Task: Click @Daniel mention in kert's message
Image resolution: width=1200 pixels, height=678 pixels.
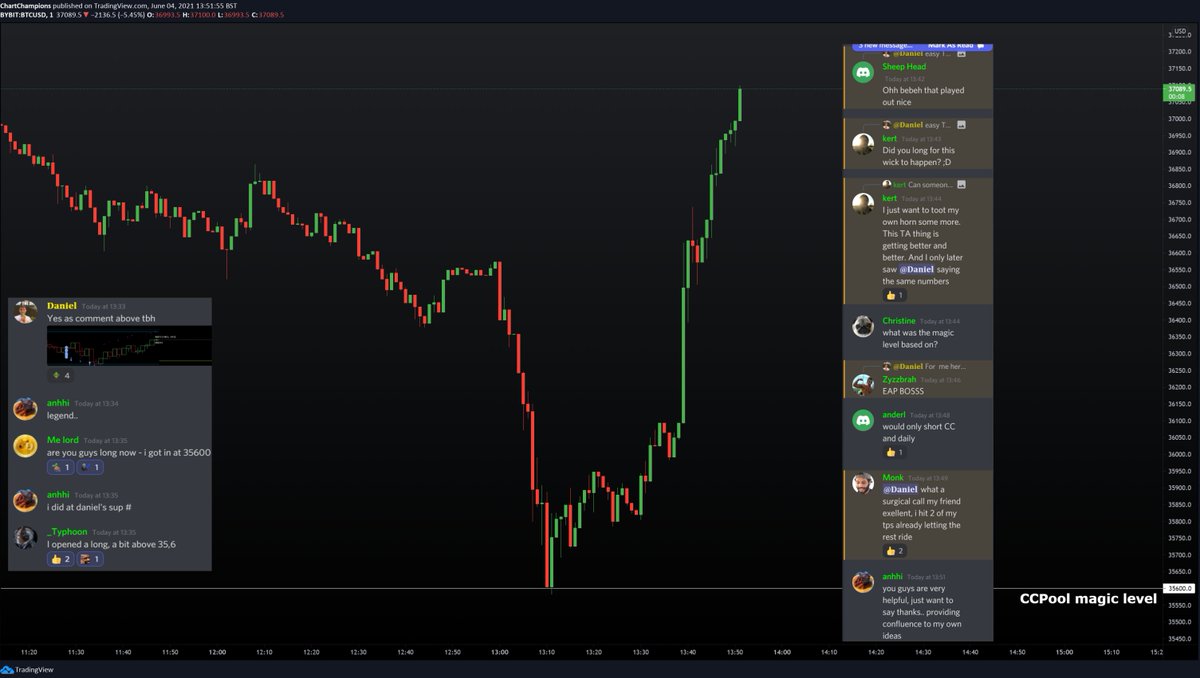Action: pos(916,270)
